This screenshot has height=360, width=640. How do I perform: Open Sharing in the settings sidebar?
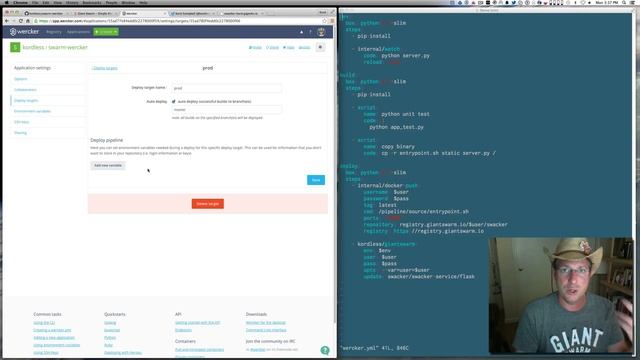20,133
